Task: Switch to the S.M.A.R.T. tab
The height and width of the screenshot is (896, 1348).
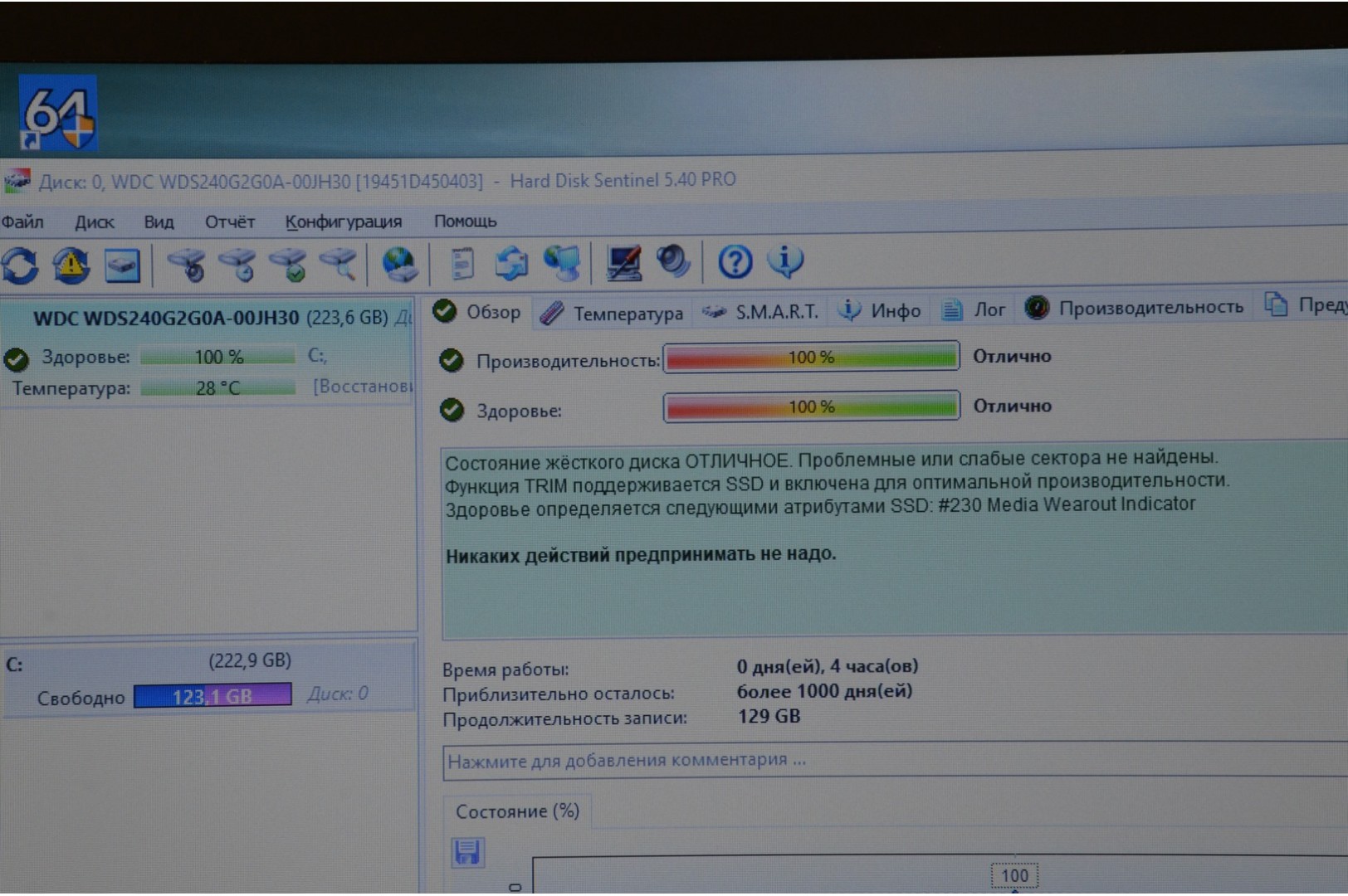Action: point(761,312)
